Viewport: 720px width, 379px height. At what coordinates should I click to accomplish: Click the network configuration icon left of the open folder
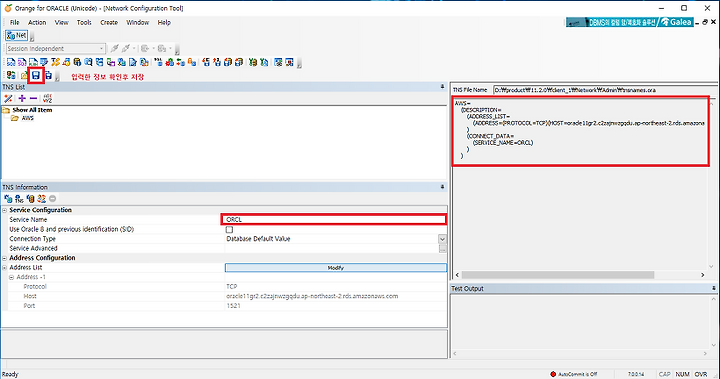click(11, 75)
